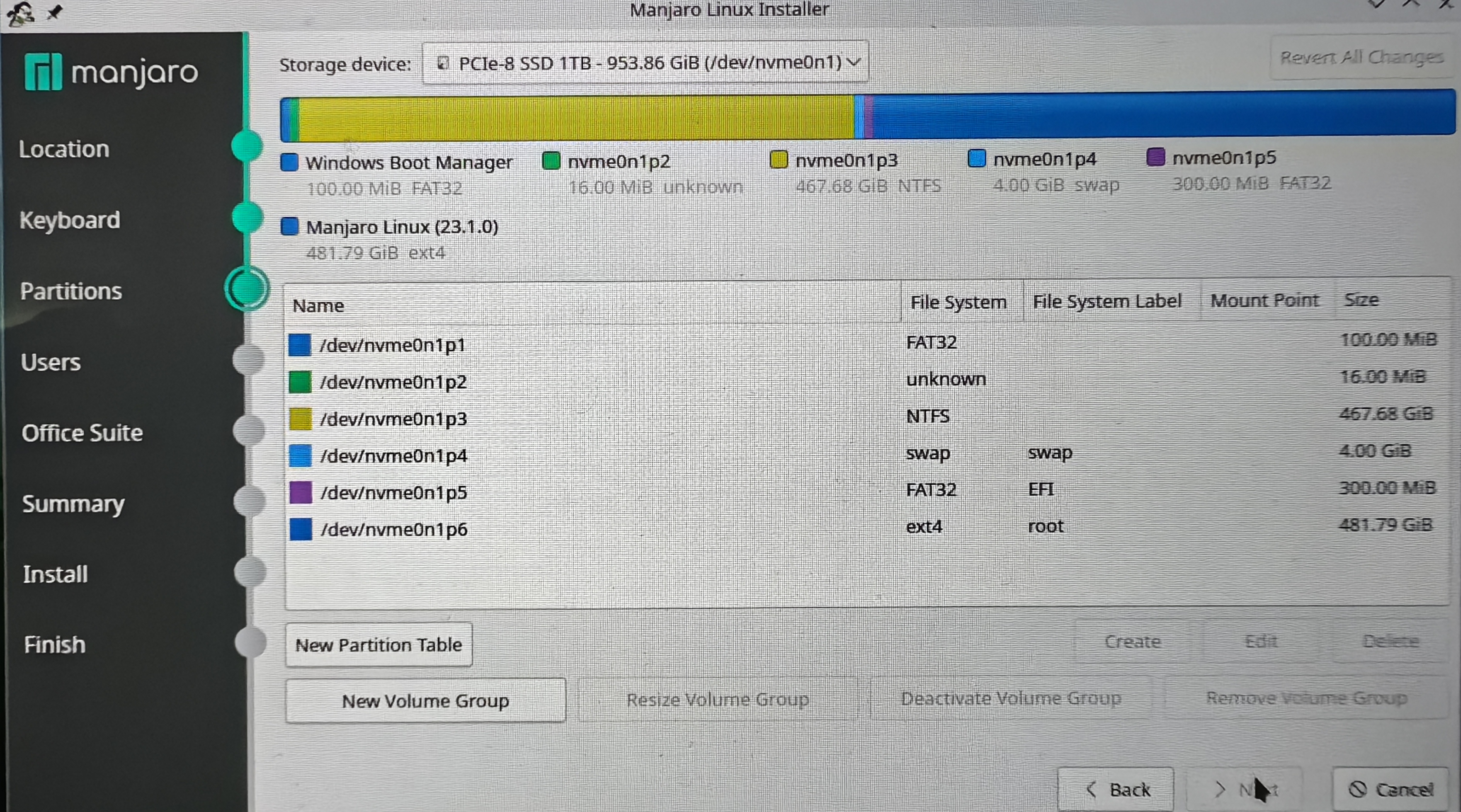Click the green nvme0n1p2 legend color square

551,161
